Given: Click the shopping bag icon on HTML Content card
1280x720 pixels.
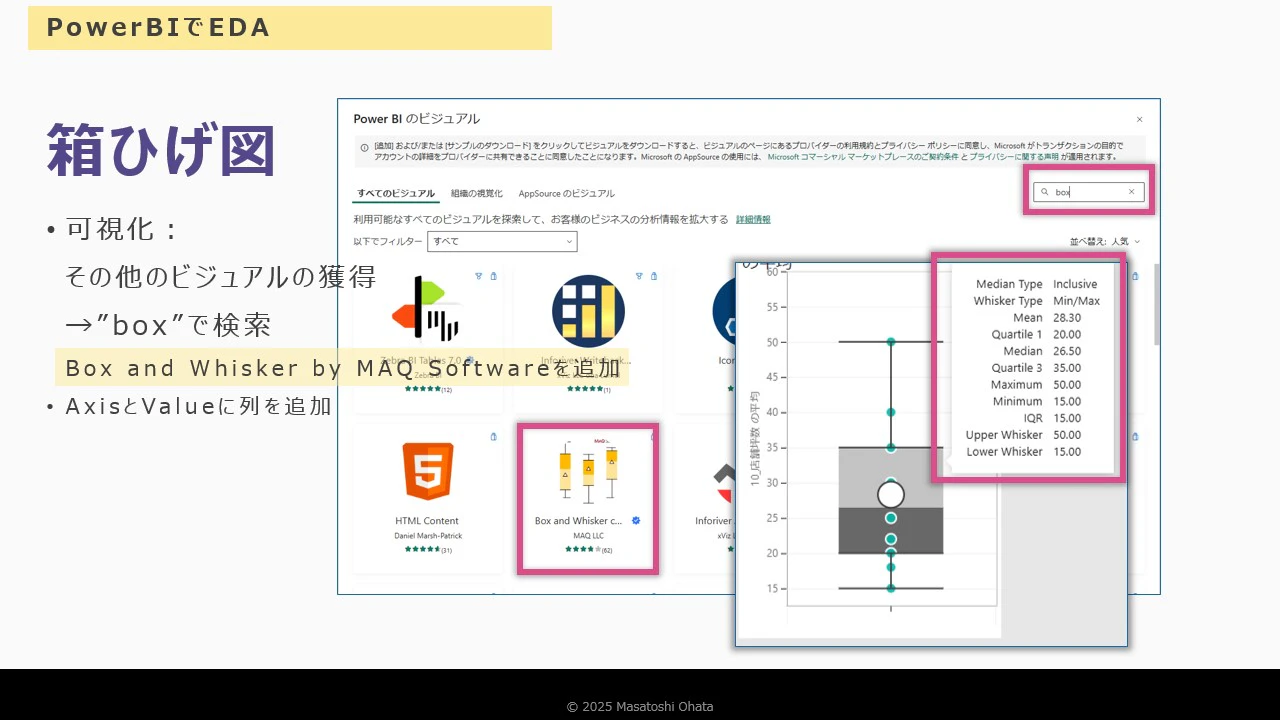Looking at the screenshot, I should pyautogui.click(x=494, y=437).
